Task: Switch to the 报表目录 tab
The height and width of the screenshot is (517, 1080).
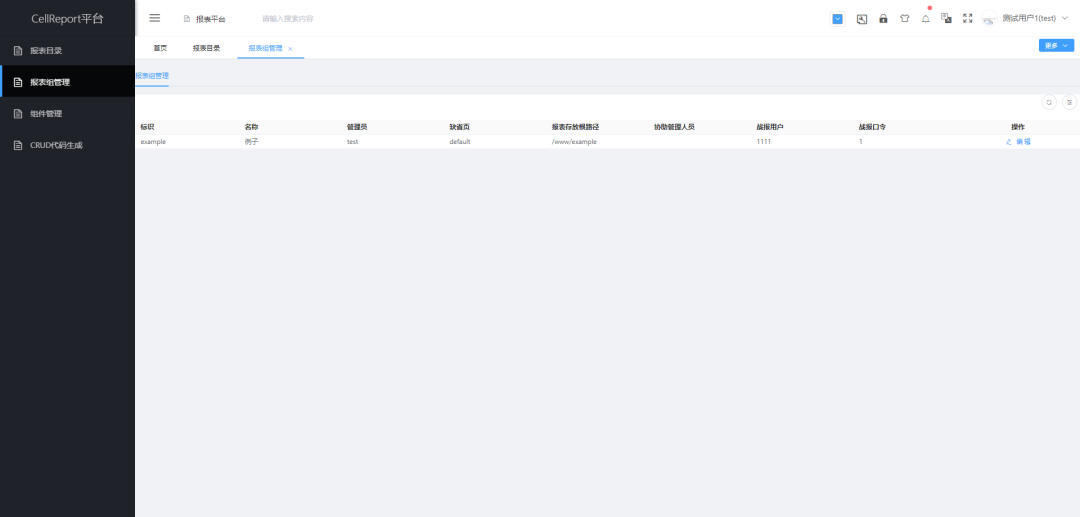Action: click(x=206, y=48)
